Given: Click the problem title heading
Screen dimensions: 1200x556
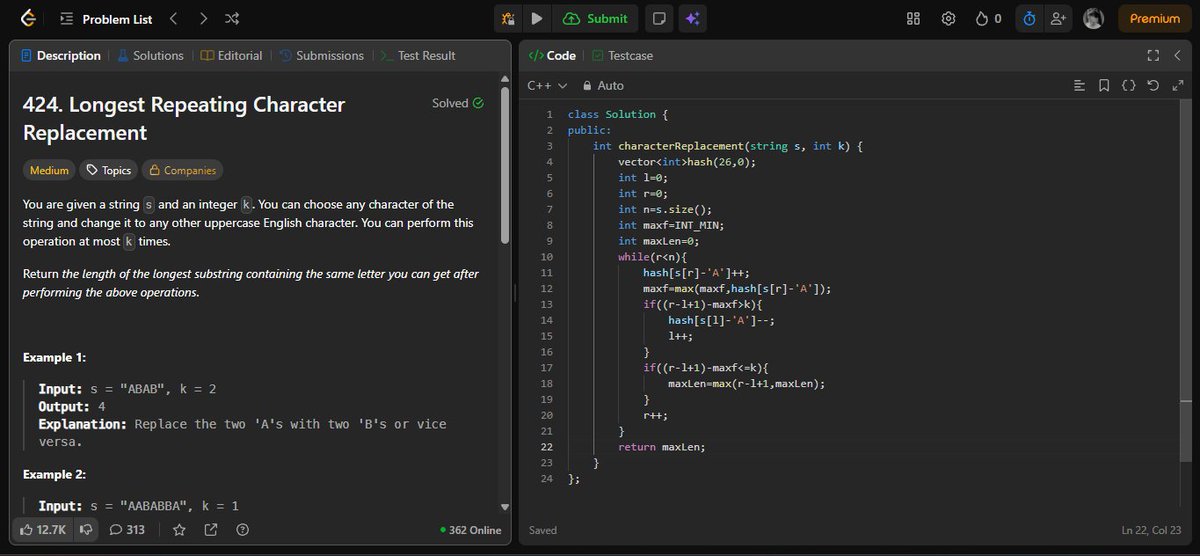Looking at the screenshot, I should [x=184, y=118].
